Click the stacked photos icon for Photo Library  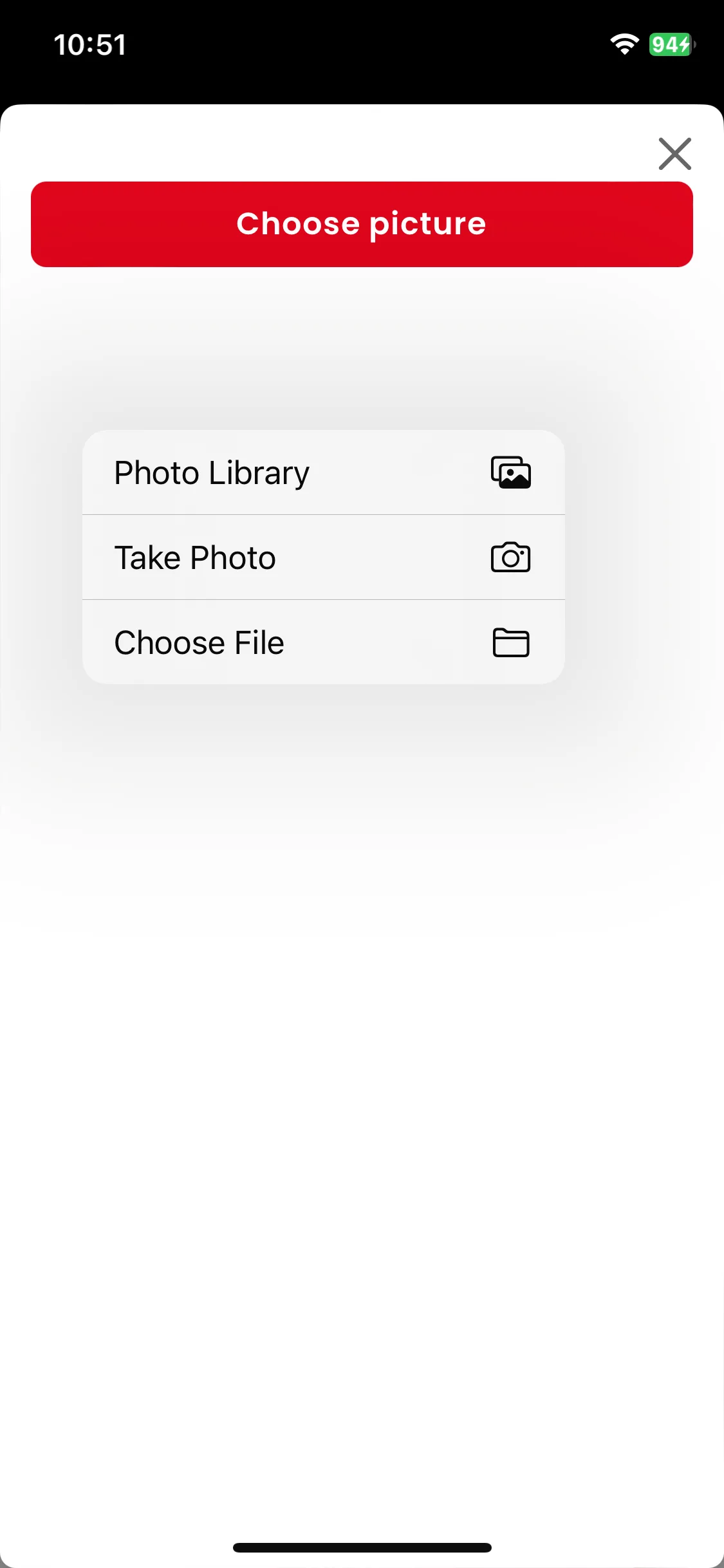(x=511, y=472)
